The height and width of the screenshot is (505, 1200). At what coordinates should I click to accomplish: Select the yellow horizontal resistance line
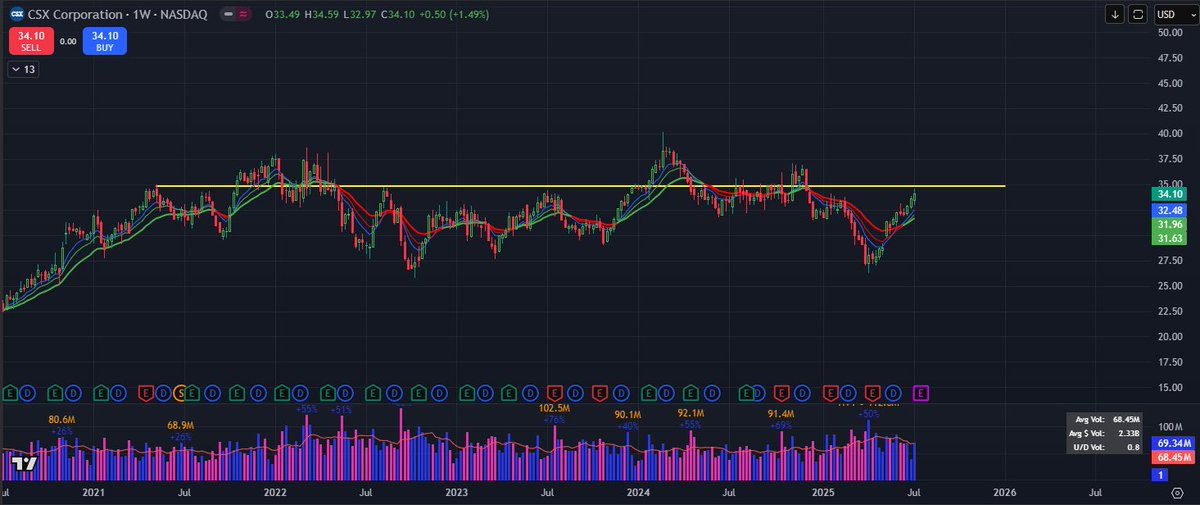(x=580, y=186)
